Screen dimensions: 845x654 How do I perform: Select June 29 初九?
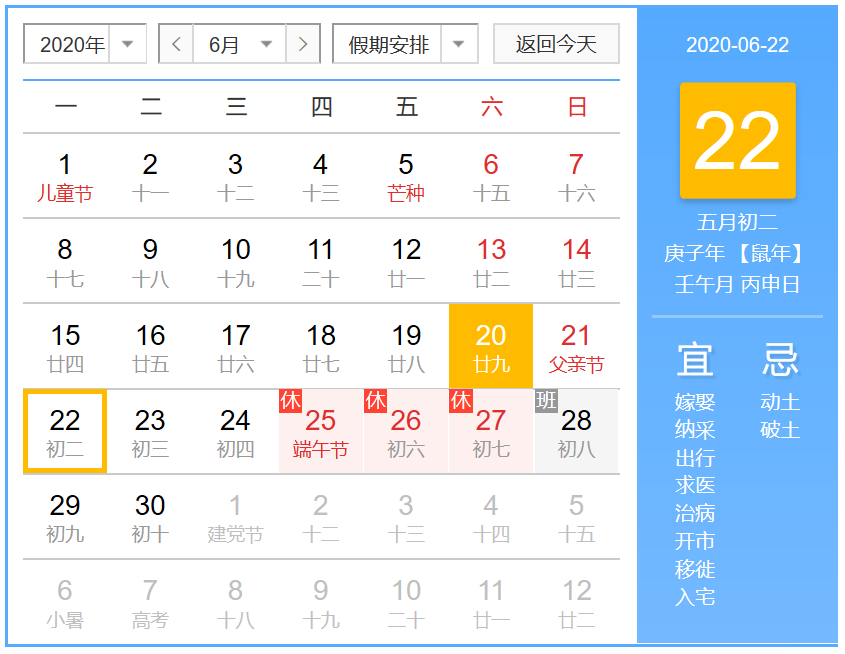[65, 517]
